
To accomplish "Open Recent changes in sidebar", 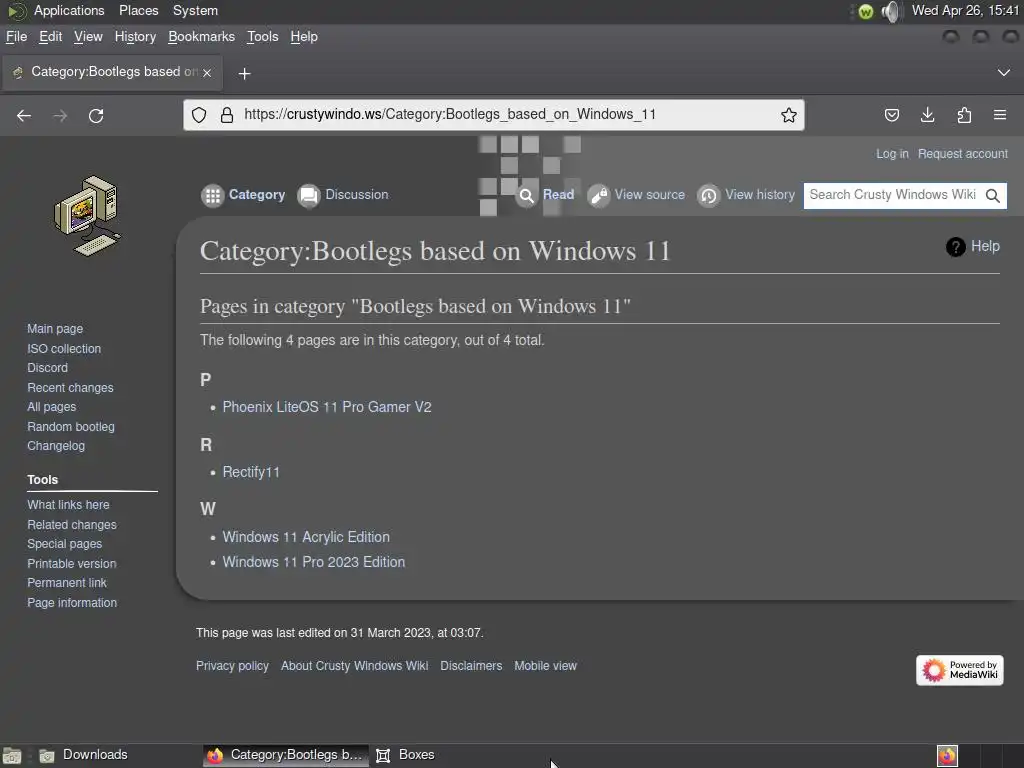I will pyautogui.click(x=71, y=387).
